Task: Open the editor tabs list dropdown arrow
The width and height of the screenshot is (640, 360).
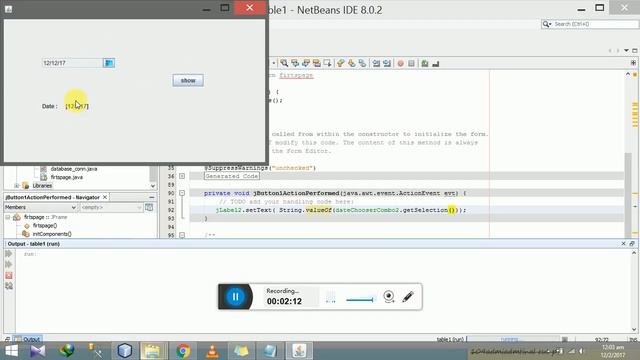Action: [627, 51]
